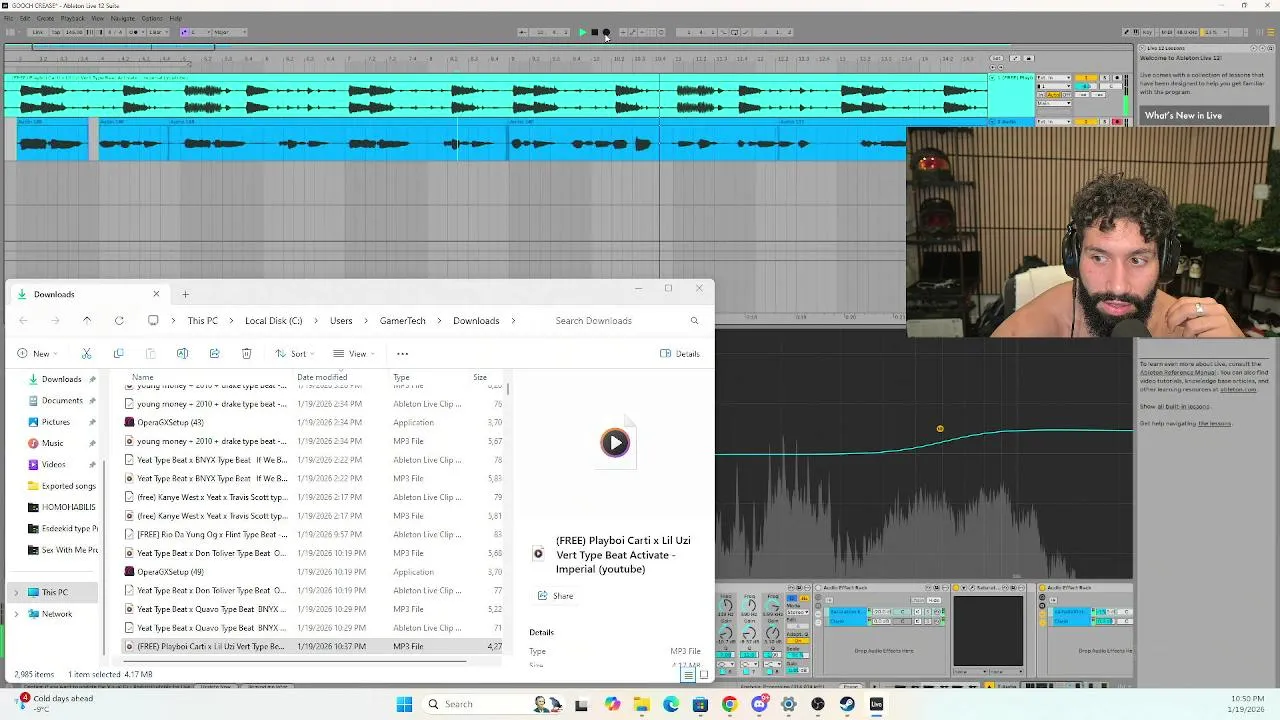Screen dimensions: 1280x720
Task: Close the Downloads tab in Explorer
Action: click(x=156, y=294)
